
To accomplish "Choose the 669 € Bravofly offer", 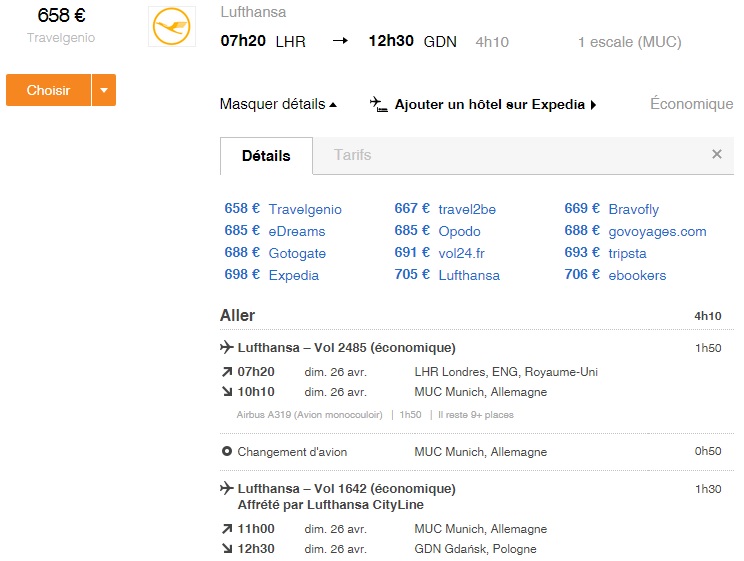I will coord(612,209).
